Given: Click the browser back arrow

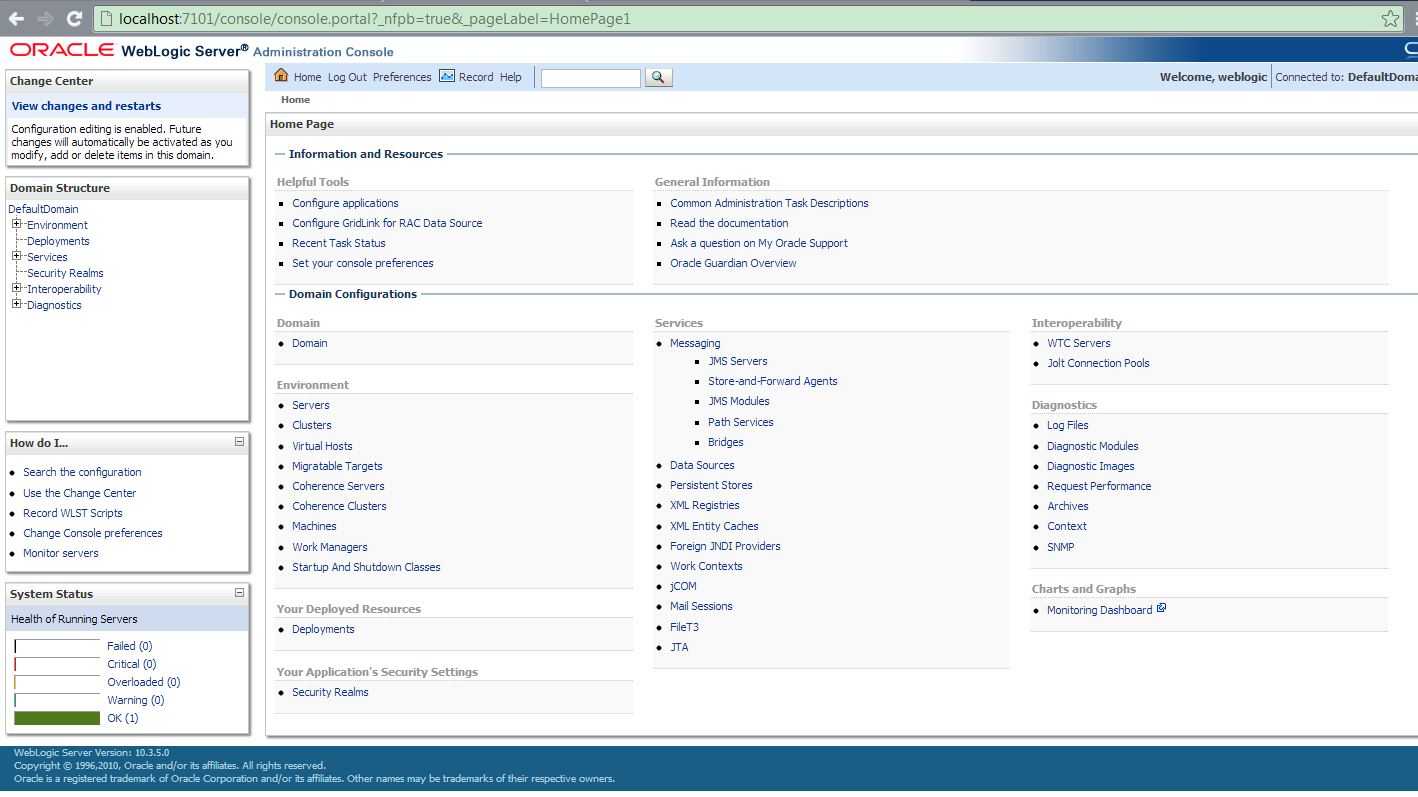Looking at the screenshot, I should (17, 18).
